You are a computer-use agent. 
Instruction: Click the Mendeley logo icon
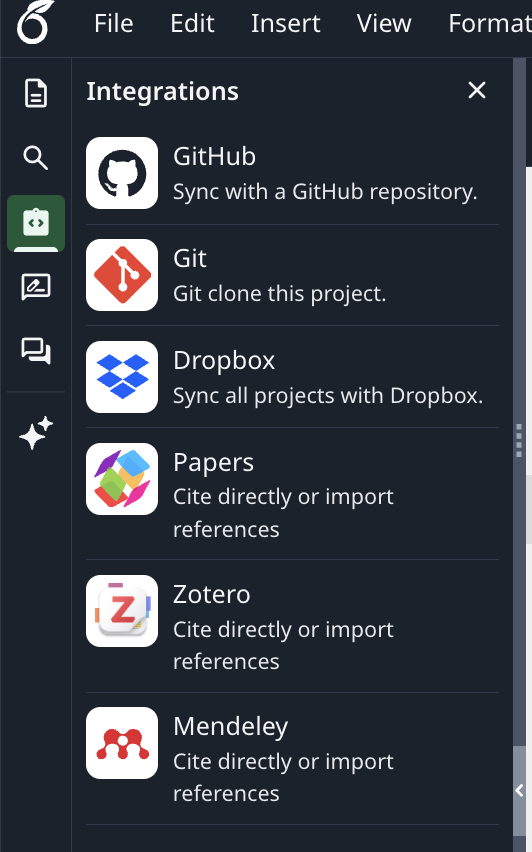pyautogui.click(x=122, y=743)
